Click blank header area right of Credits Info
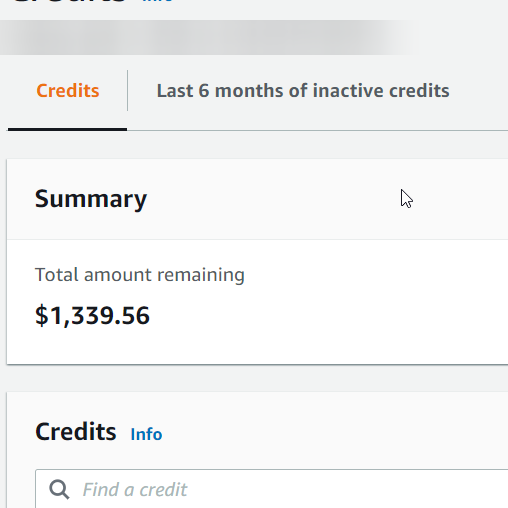The width and height of the screenshot is (508, 508). [333, 432]
